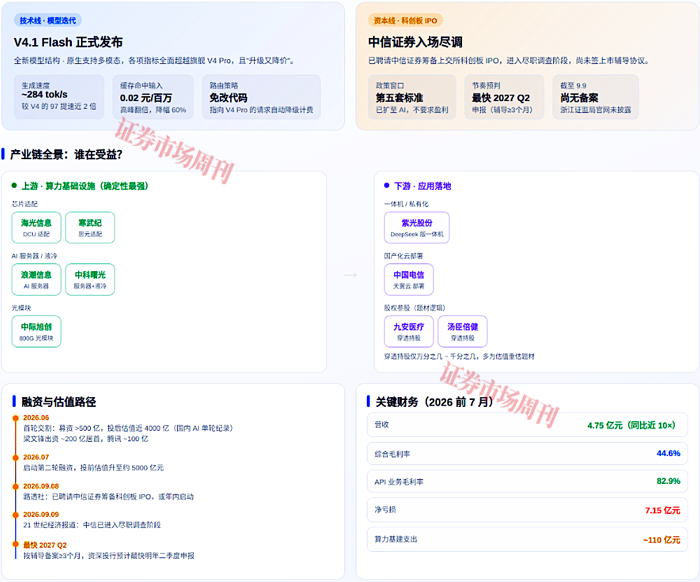Screen dimensions: 700x582
Task: Click the 国产化云部署 category label
Action: tap(404, 256)
